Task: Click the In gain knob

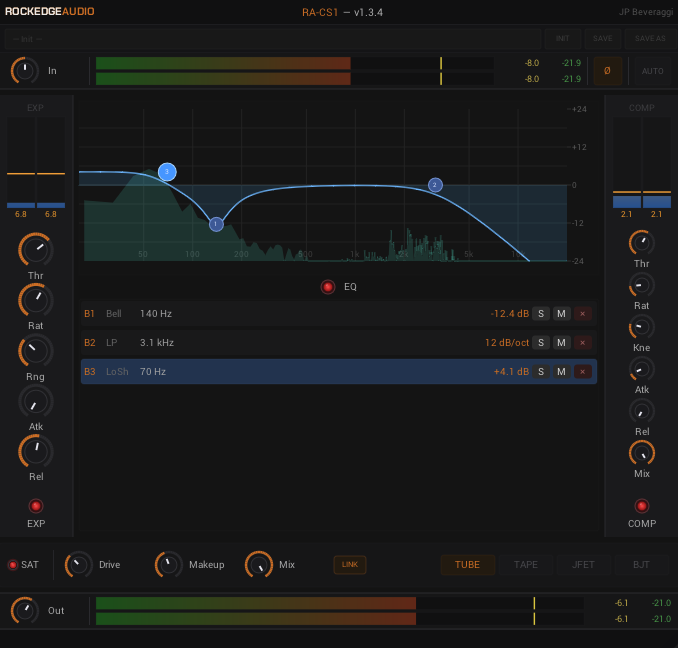Action: (x=25, y=70)
